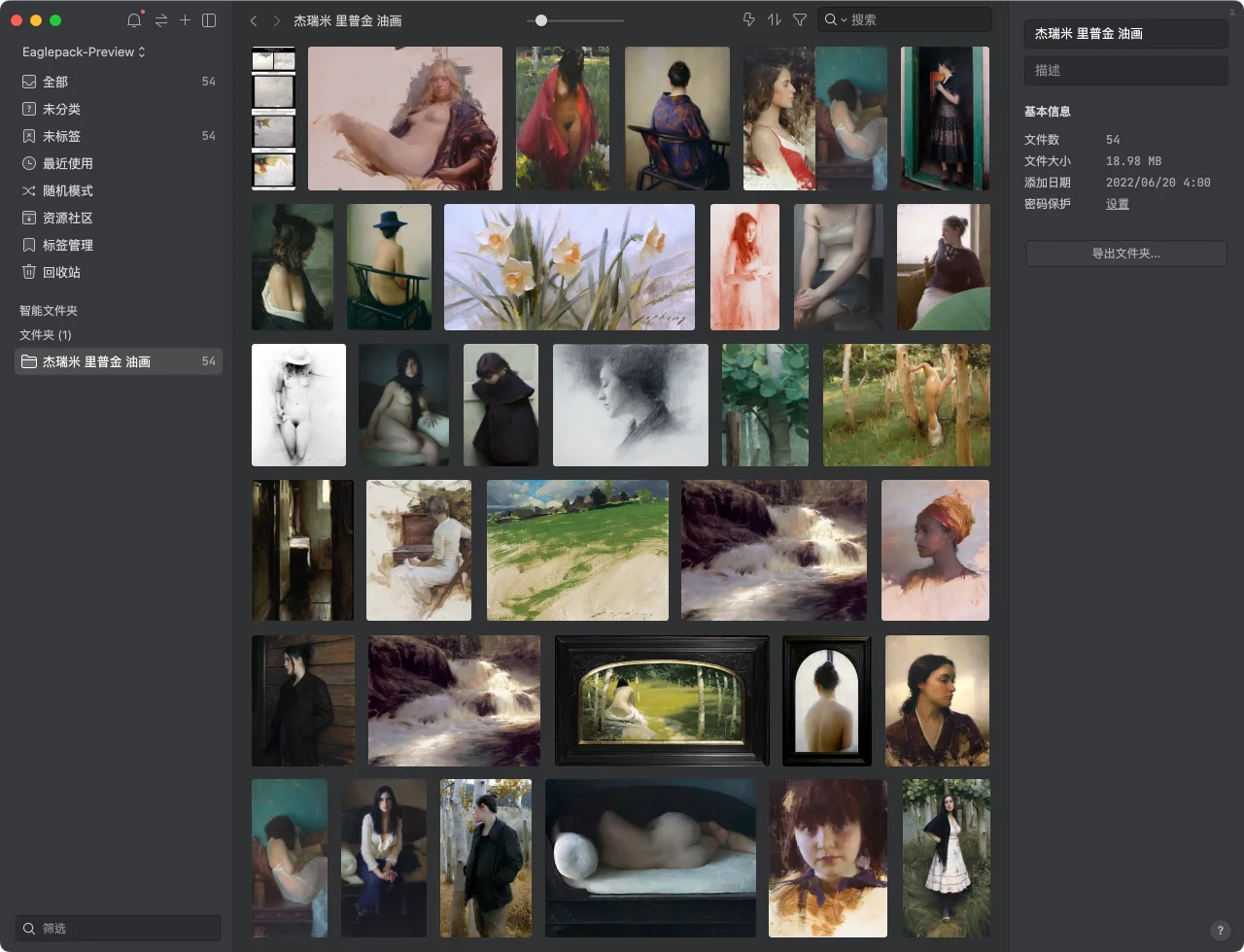Select the red chalk sketch thumbnail
Screen dimensions: 1244x952
point(744,267)
